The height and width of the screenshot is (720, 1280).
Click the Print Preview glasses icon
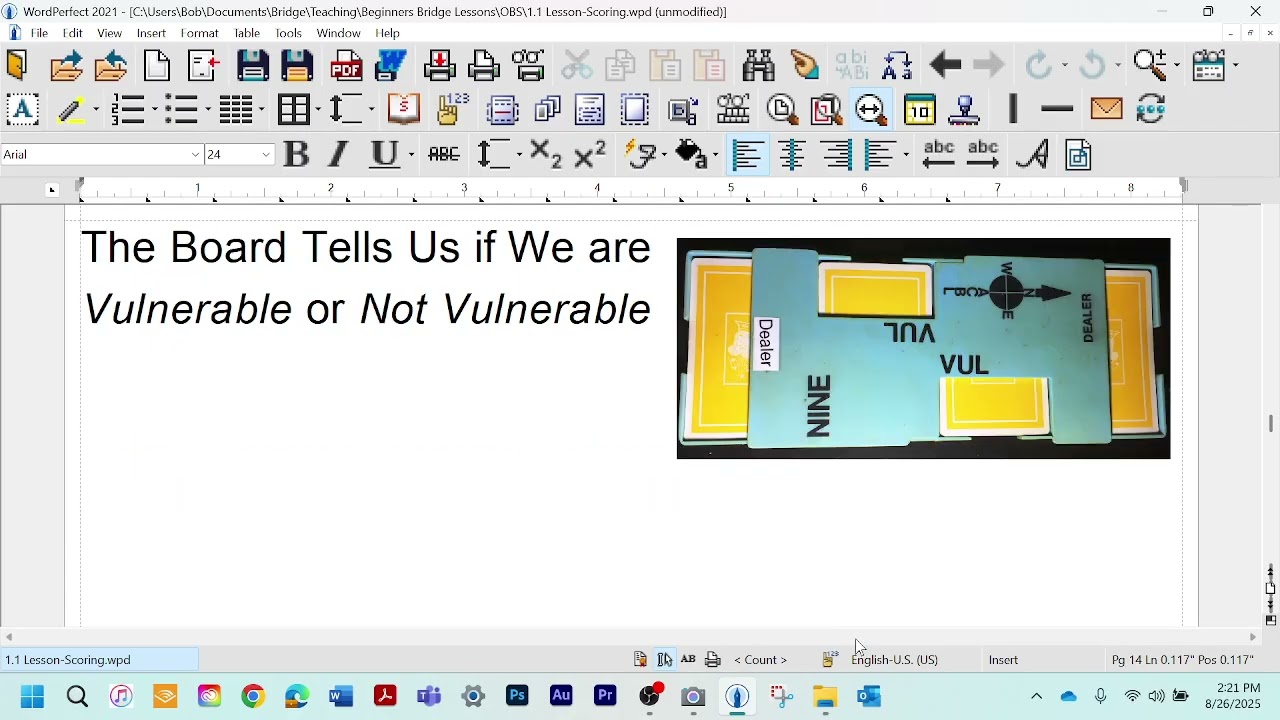529,66
